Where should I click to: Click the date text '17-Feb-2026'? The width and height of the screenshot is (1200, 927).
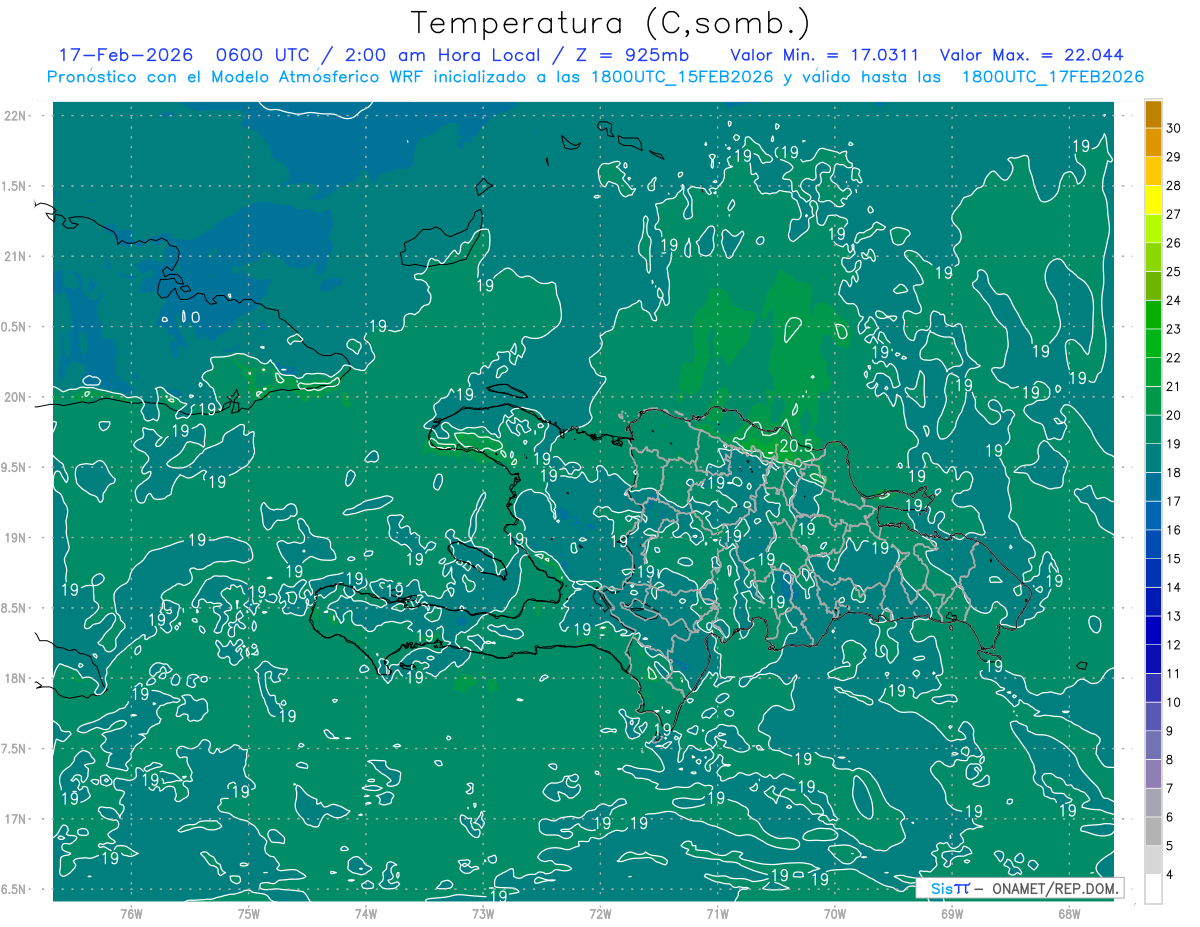pyautogui.click(x=125, y=55)
